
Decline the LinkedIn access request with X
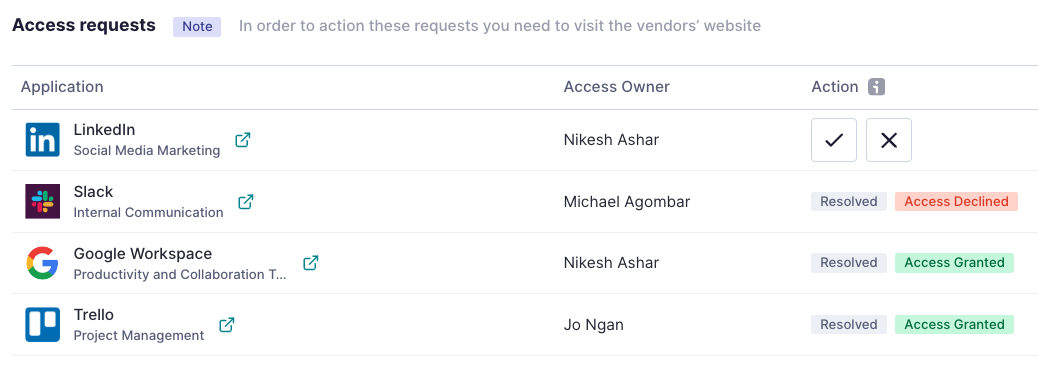click(889, 140)
